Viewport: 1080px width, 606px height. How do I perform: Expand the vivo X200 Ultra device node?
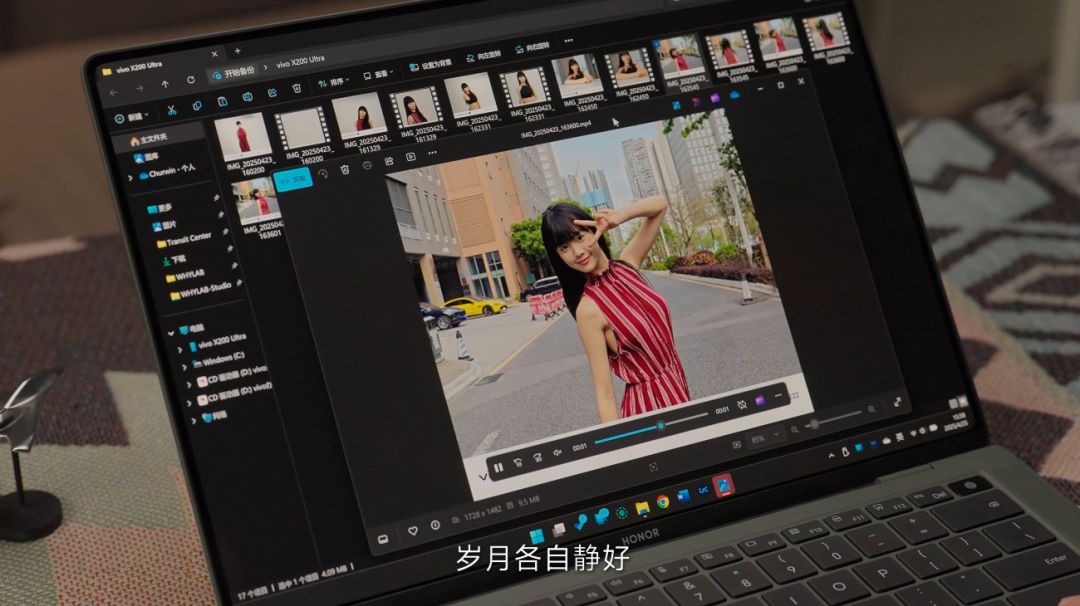pyautogui.click(x=180, y=350)
